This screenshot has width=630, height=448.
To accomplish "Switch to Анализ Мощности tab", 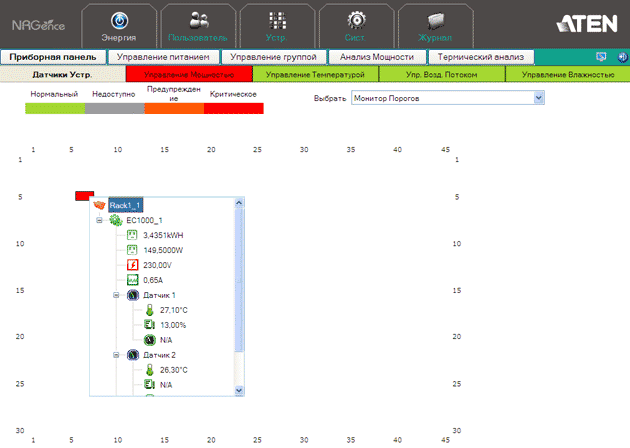I will coord(377,57).
